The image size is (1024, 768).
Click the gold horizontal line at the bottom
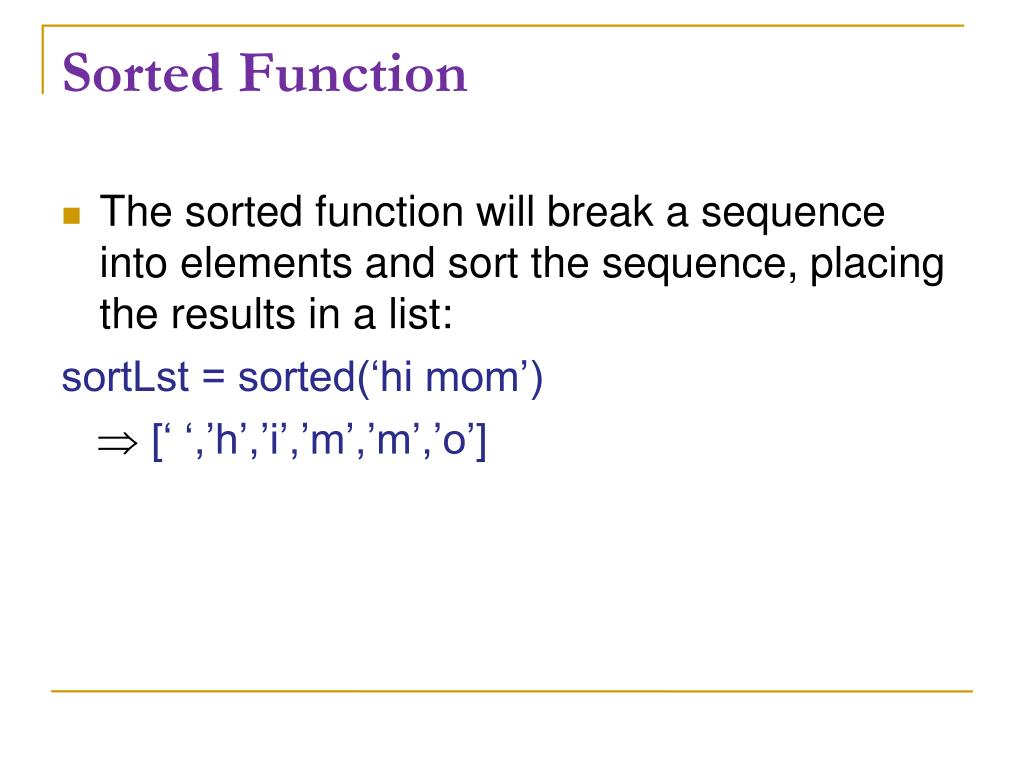pyautogui.click(x=511, y=690)
